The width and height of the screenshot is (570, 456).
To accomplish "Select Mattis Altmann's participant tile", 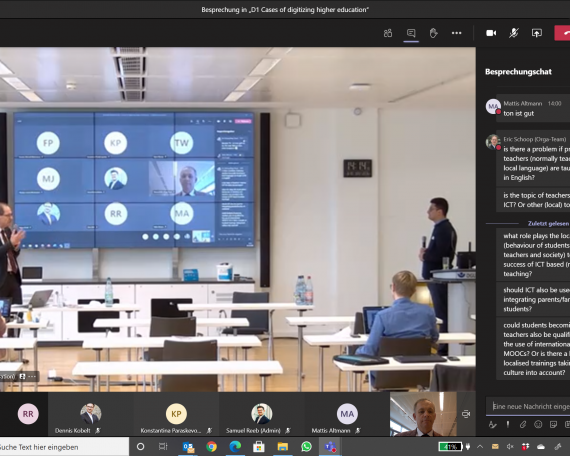I will (x=347, y=414).
